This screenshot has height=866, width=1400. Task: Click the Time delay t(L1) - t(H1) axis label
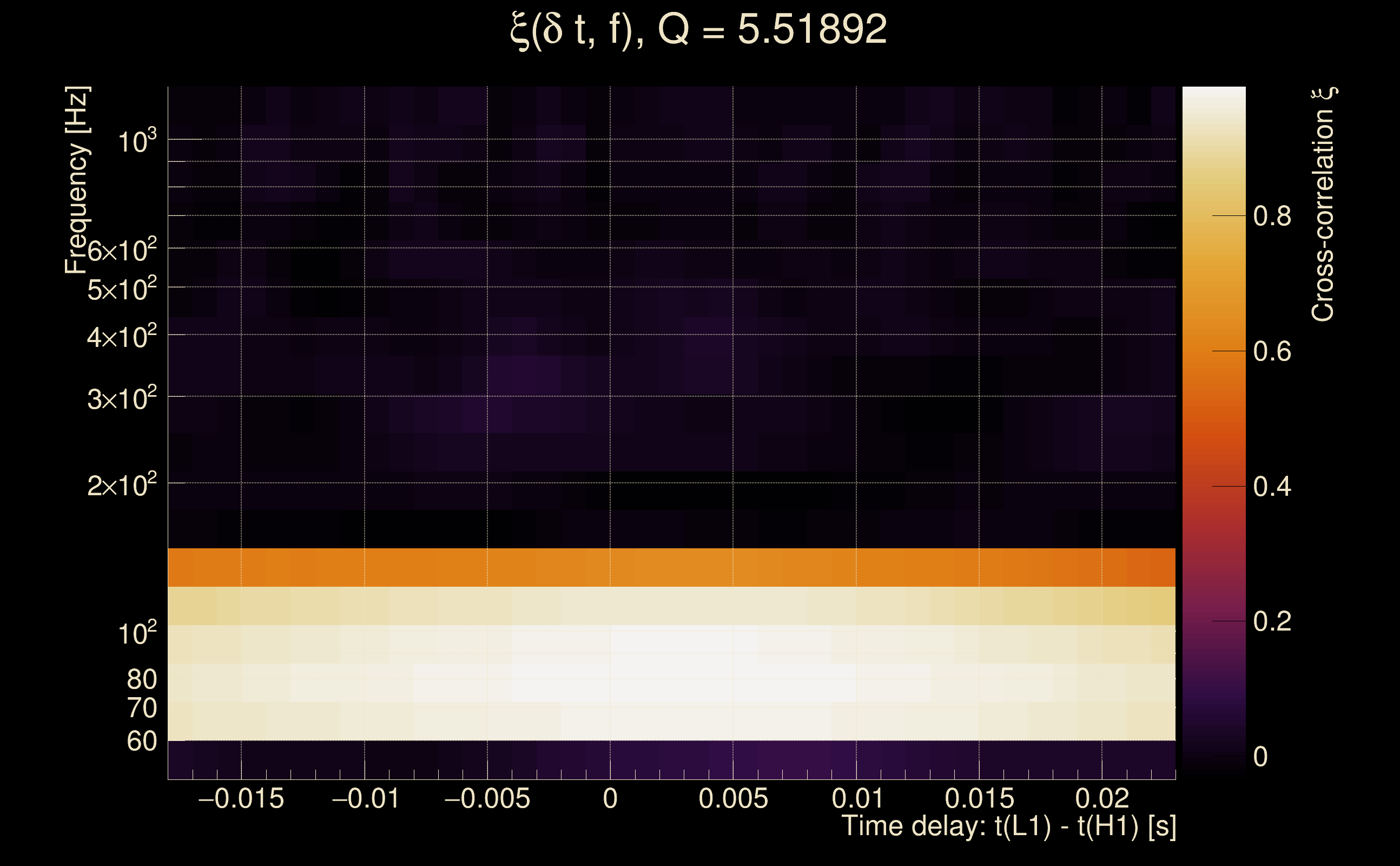[x=1008, y=826]
